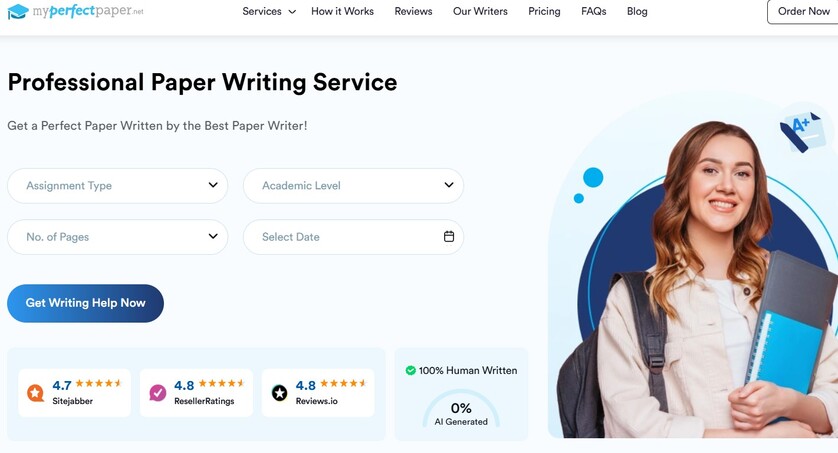
Task: Open the Blog link in navigation
Action: click(637, 11)
